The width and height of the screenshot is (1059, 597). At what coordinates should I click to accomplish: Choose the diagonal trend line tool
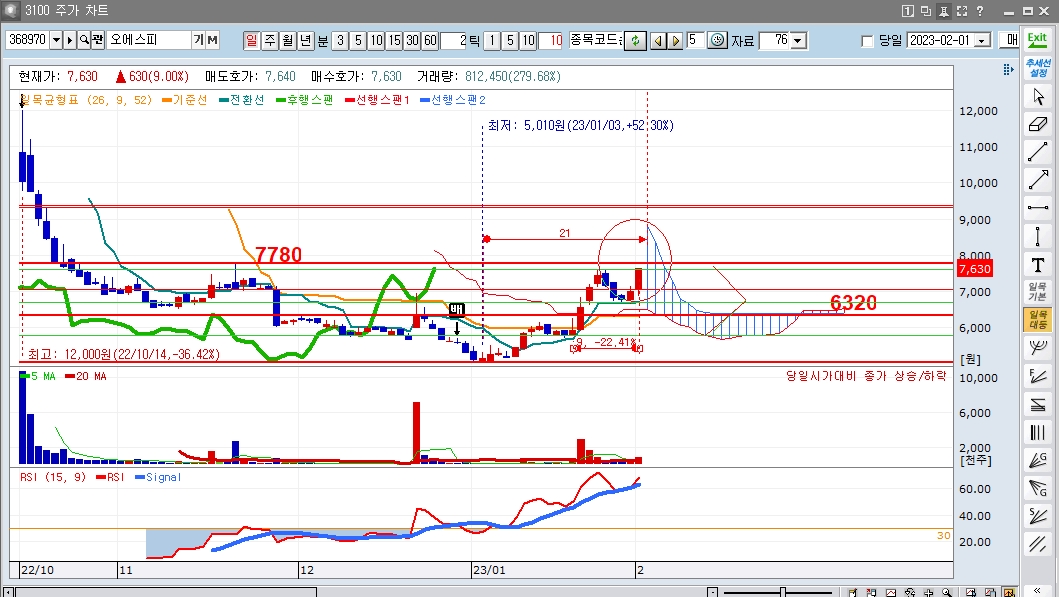(1038, 153)
